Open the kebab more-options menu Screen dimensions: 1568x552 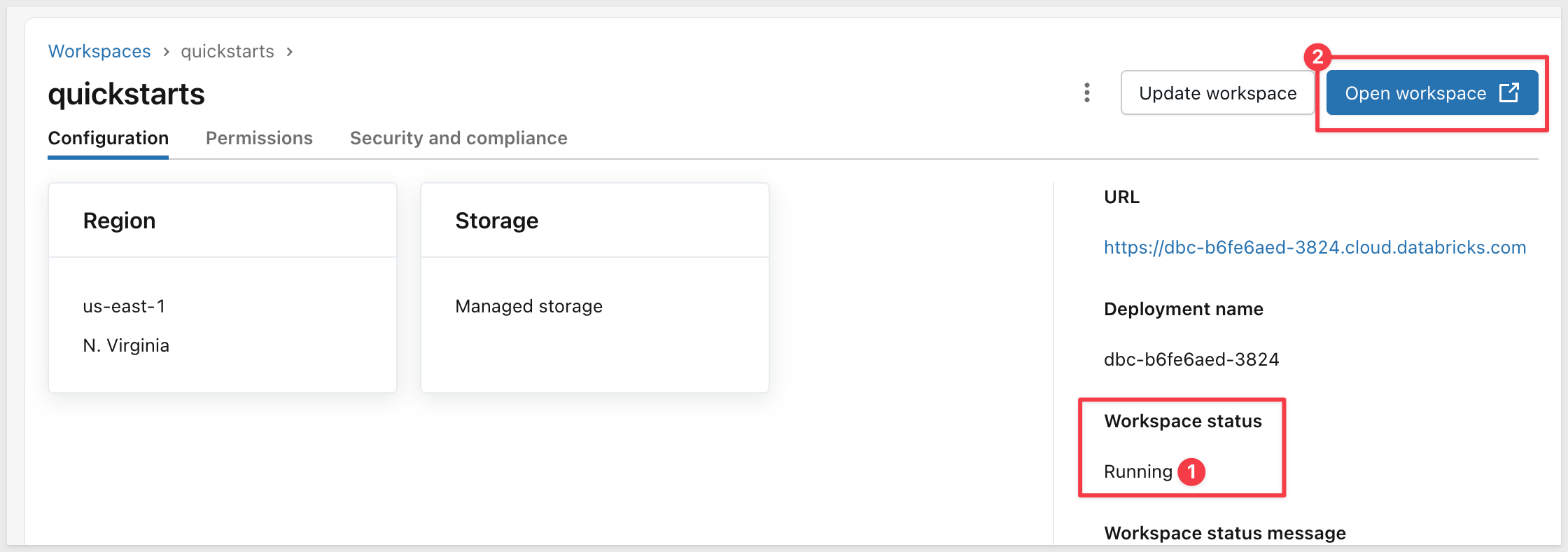point(1086,92)
